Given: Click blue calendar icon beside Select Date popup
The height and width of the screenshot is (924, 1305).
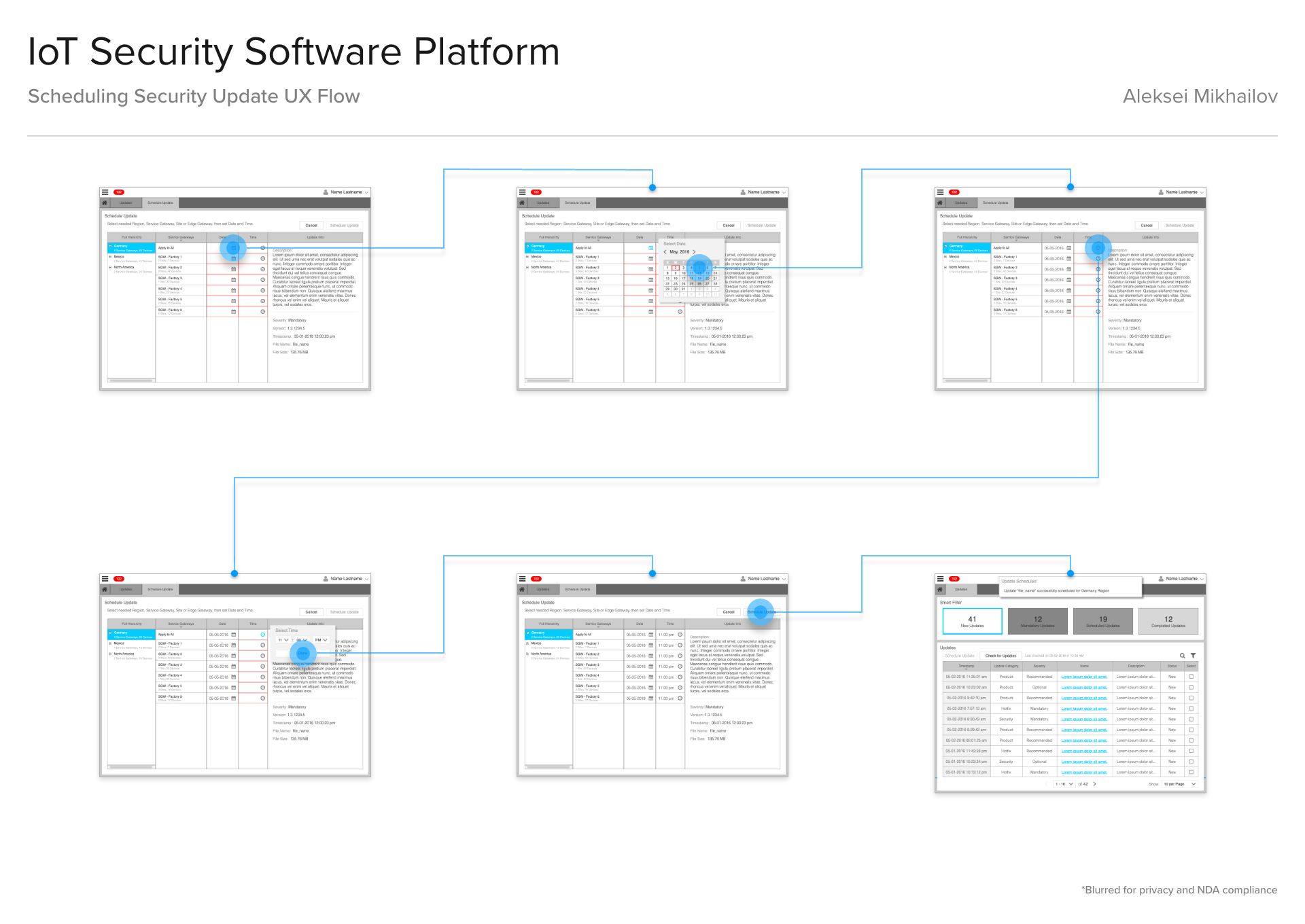Looking at the screenshot, I should (x=650, y=248).
